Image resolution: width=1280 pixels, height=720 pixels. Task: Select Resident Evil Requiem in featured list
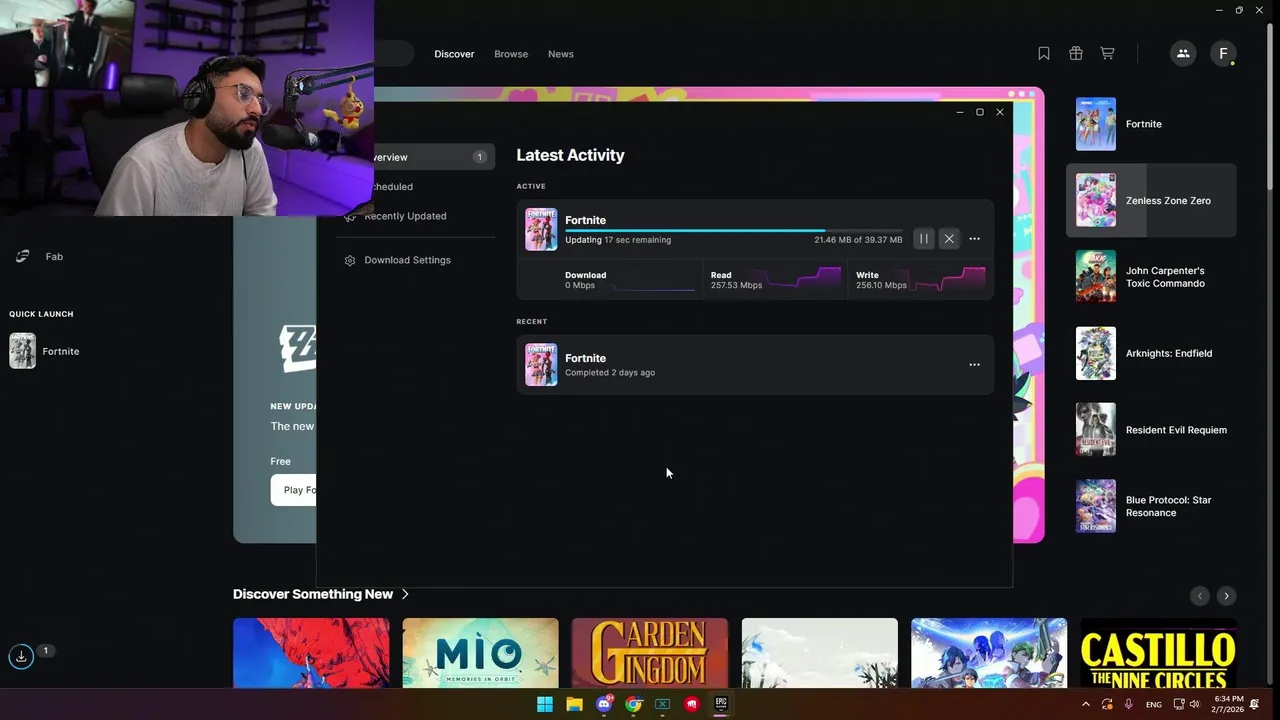1151,430
